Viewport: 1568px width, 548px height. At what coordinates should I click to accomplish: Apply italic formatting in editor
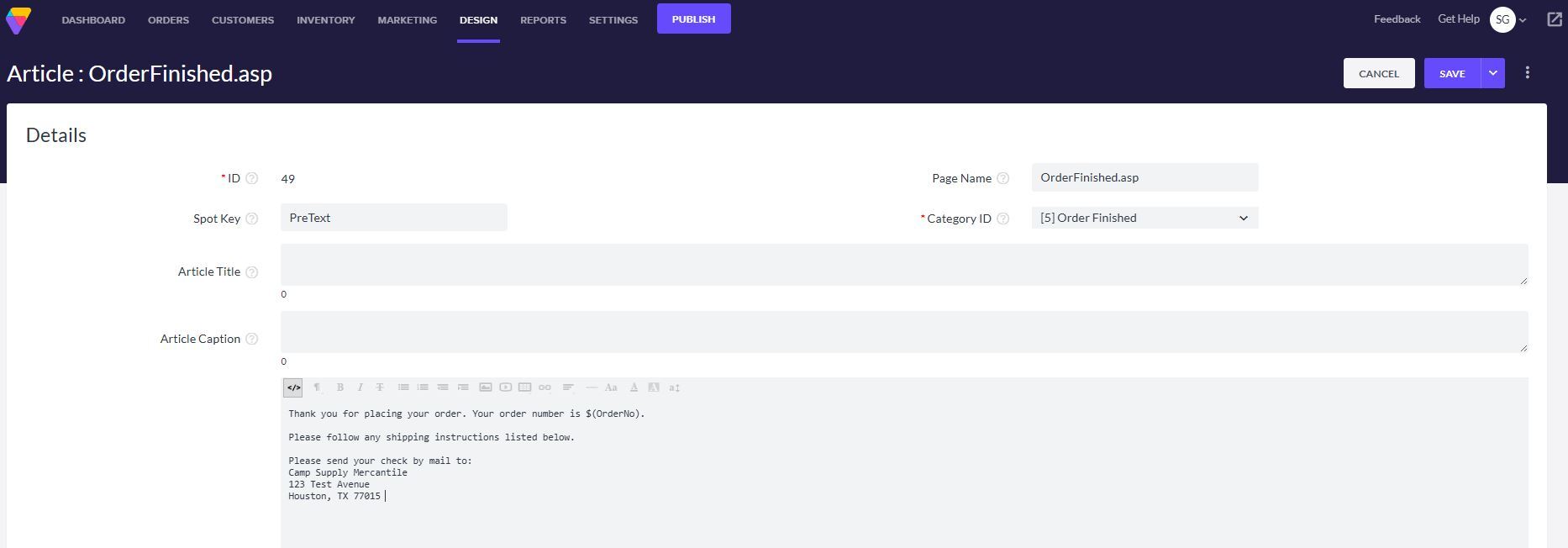pos(360,387)
